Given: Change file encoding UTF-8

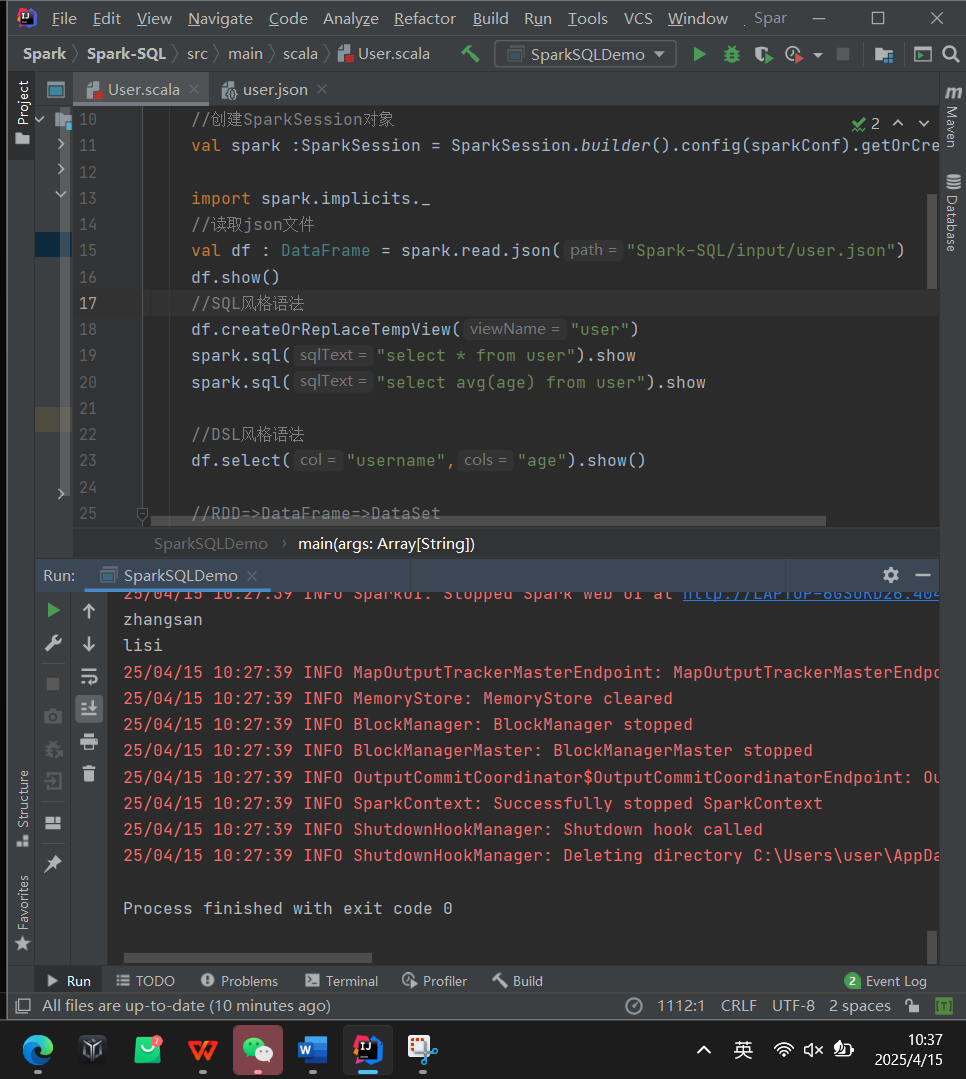Looking at the screenshot, I should [793, 1005].
